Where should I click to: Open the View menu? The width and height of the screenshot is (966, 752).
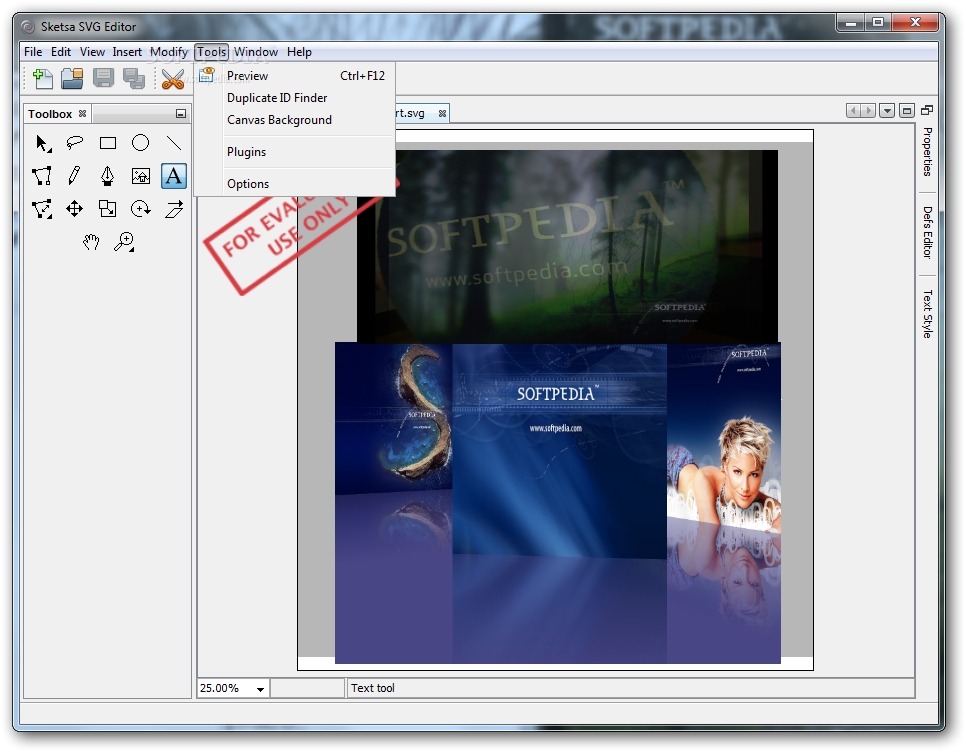pos(92,52)
